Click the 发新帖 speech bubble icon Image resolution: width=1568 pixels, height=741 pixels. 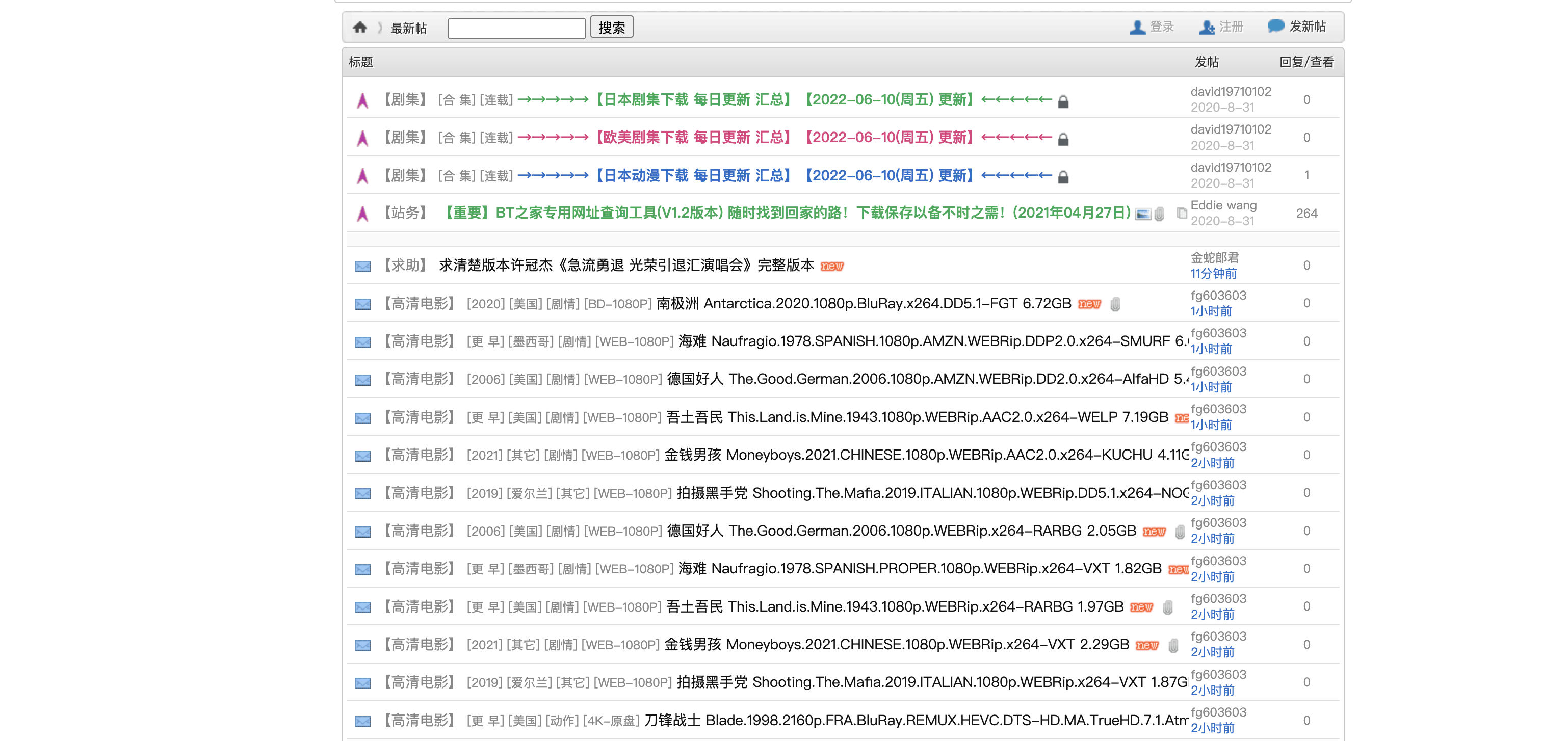[1275, 26]
